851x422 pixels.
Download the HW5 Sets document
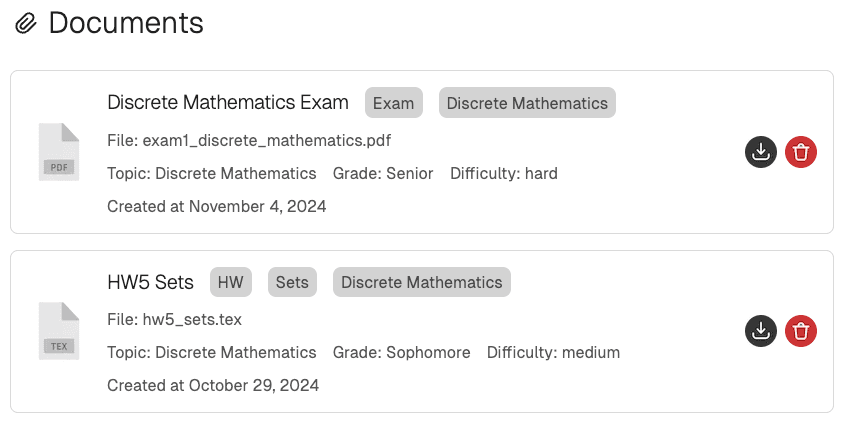(x=761, y=331)
